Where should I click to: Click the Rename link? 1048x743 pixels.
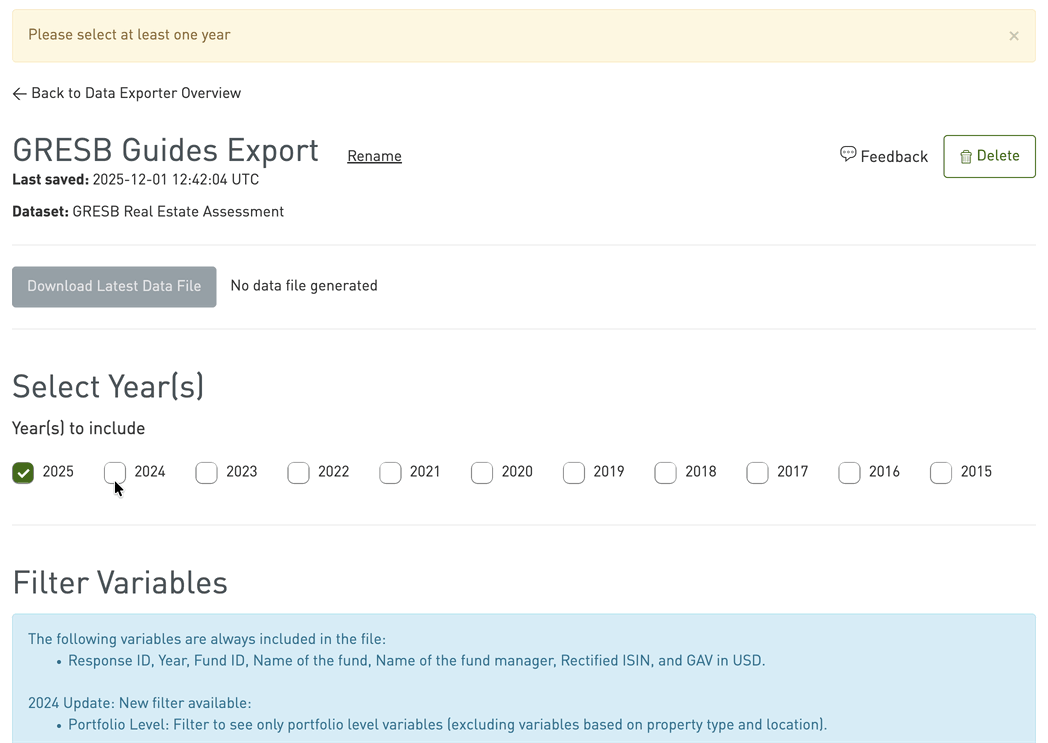point(374,156)
